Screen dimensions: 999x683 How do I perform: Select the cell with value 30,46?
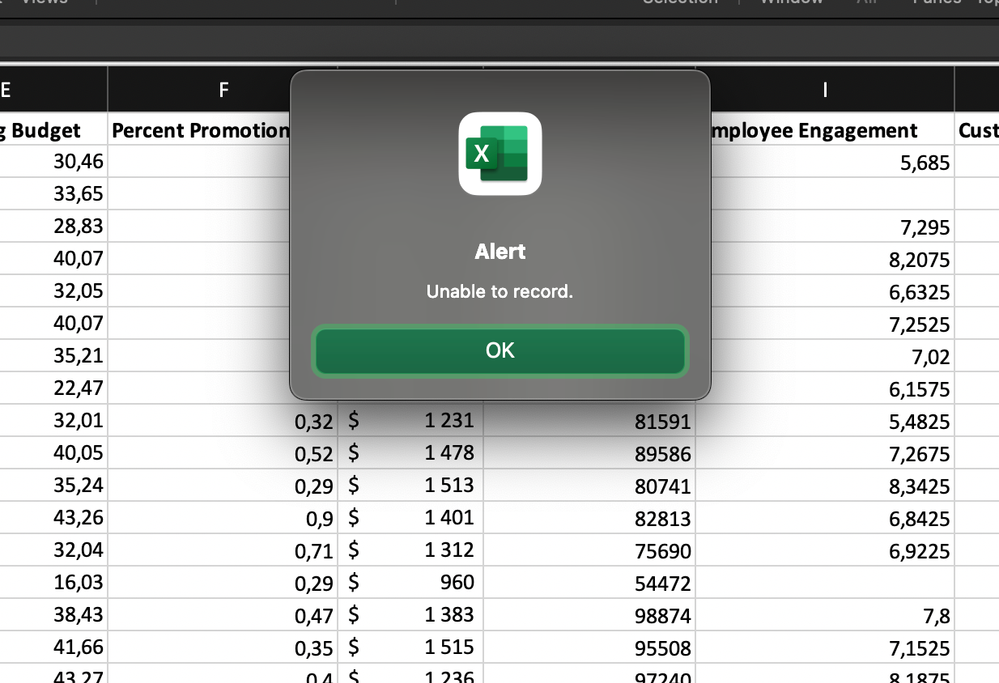pos(54,162)
